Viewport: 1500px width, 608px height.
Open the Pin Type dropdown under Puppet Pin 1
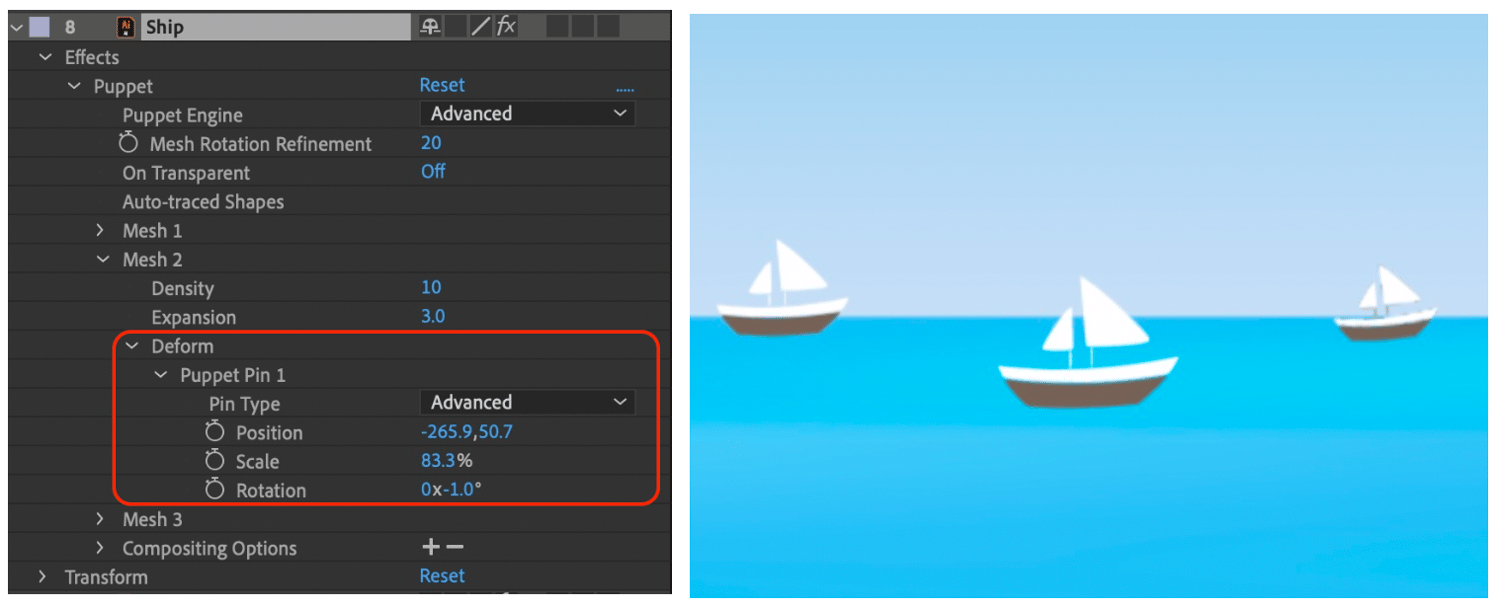(x=527, y=402)
